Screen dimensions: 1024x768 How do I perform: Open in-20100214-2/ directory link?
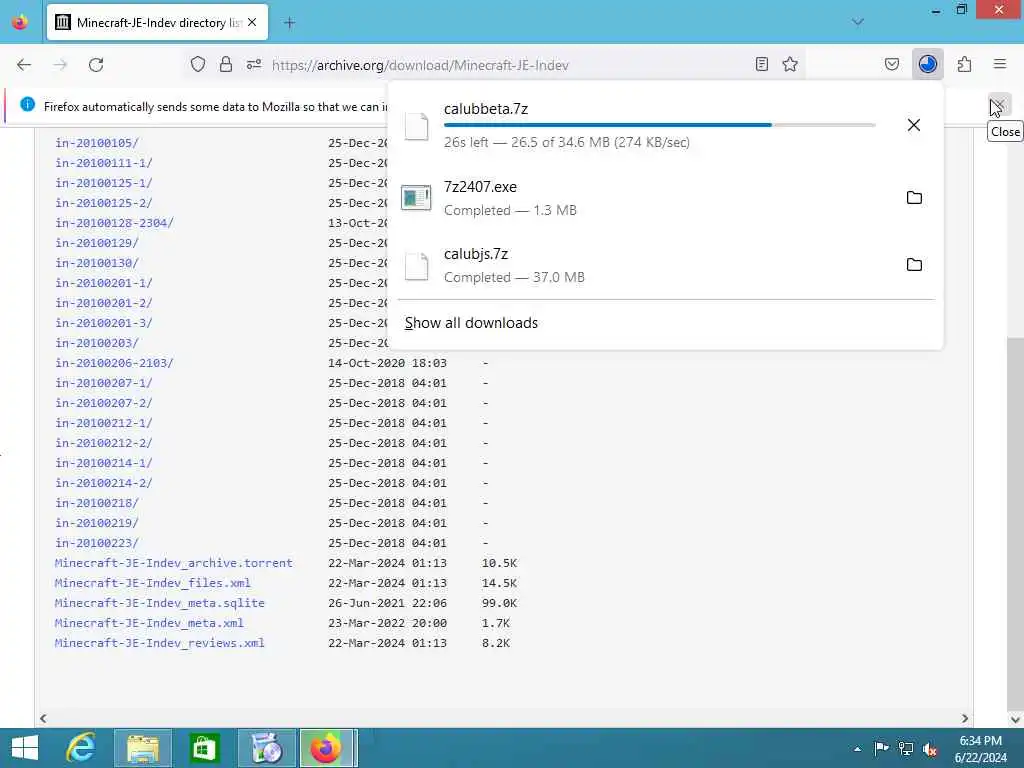tap(103, 483)
